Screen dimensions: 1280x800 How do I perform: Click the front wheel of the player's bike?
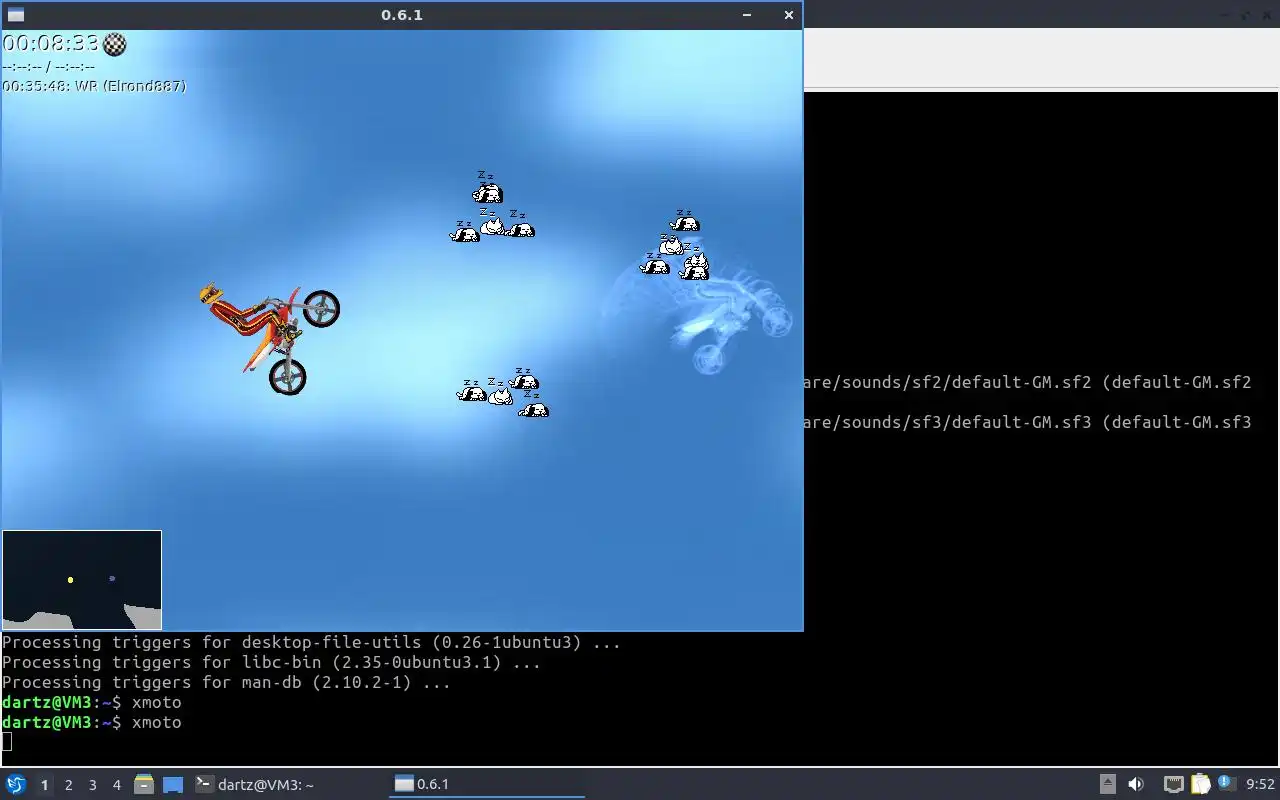321,308
